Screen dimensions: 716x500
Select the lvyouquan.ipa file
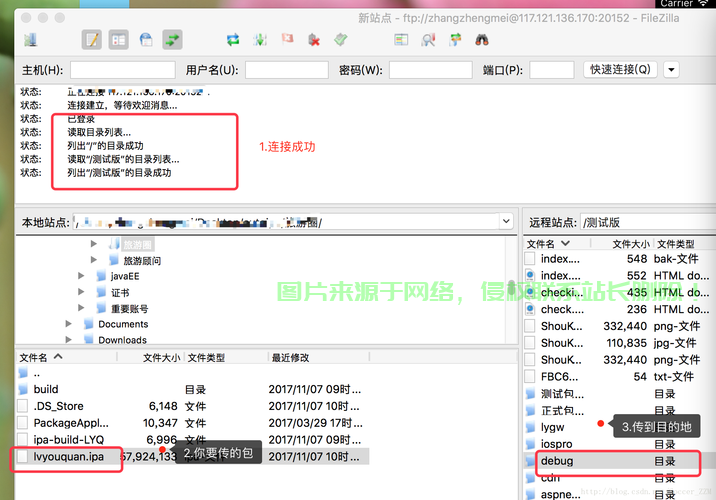coord(68,456)
